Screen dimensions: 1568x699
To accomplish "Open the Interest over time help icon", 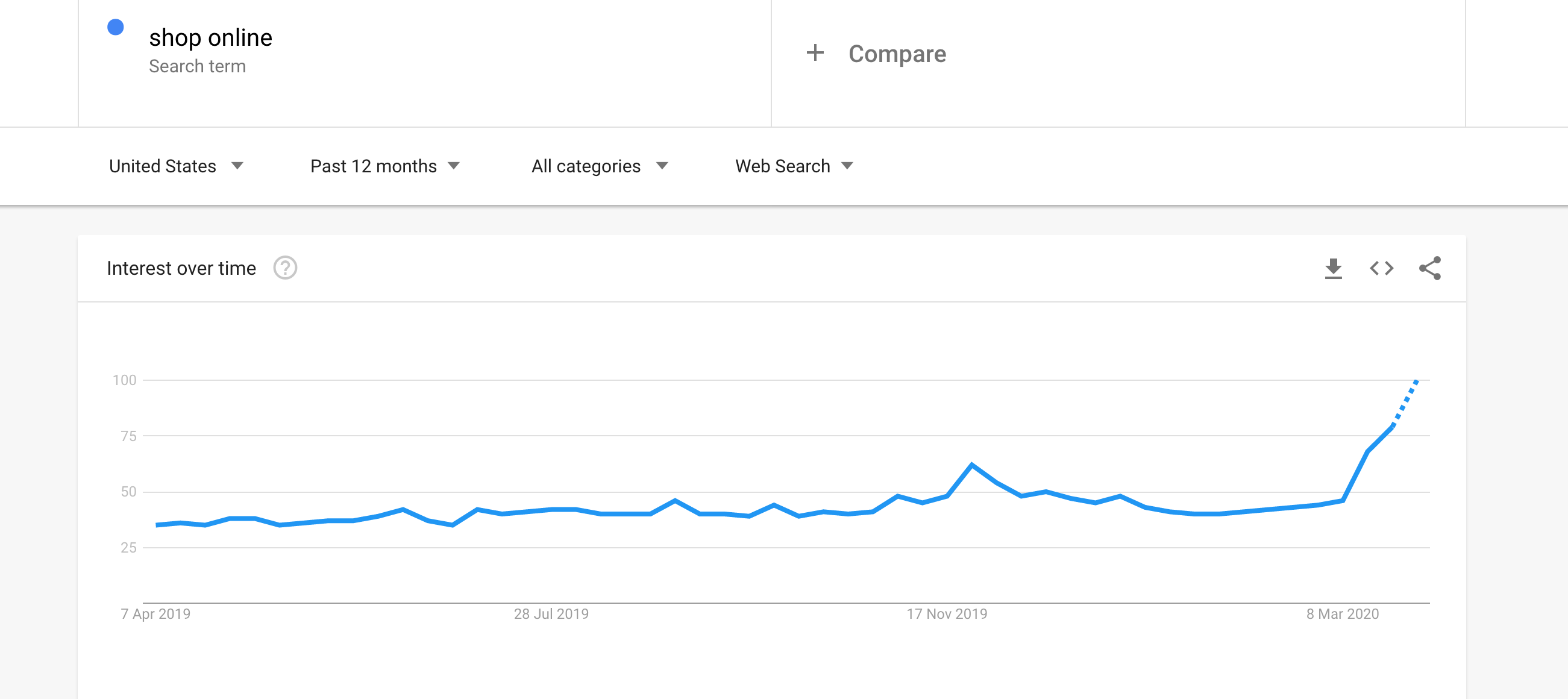I will tap(285, 268).
